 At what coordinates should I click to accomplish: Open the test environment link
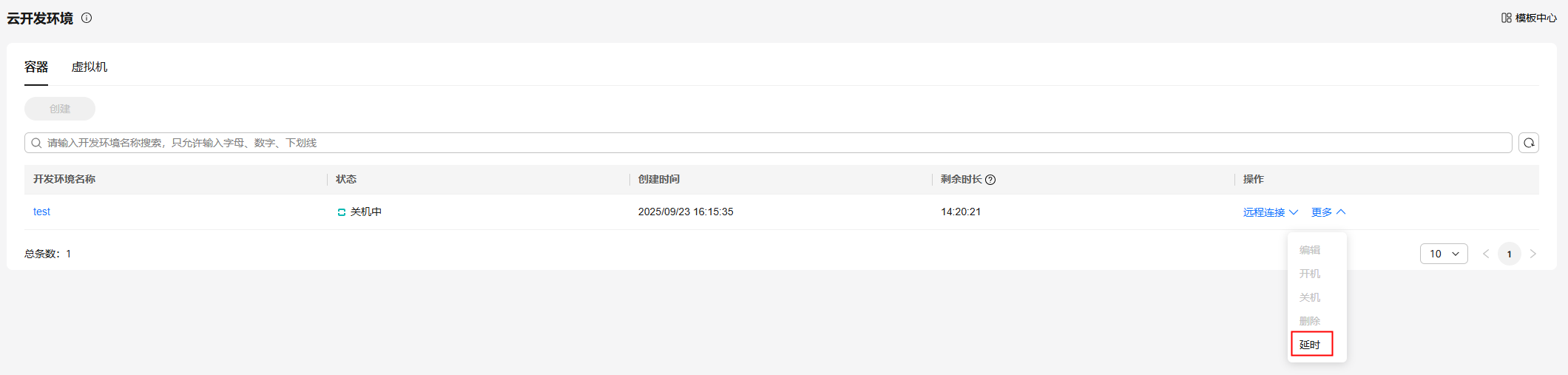[x=41, y=212]
